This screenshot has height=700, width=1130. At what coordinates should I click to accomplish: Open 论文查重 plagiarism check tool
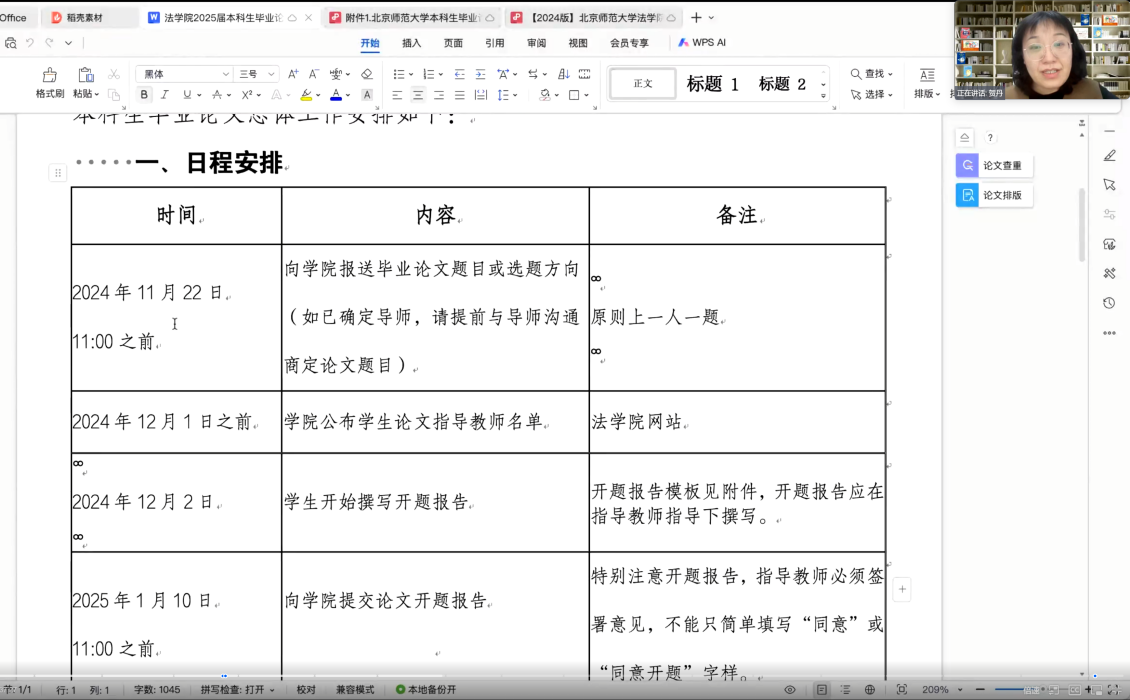[994, 166]
